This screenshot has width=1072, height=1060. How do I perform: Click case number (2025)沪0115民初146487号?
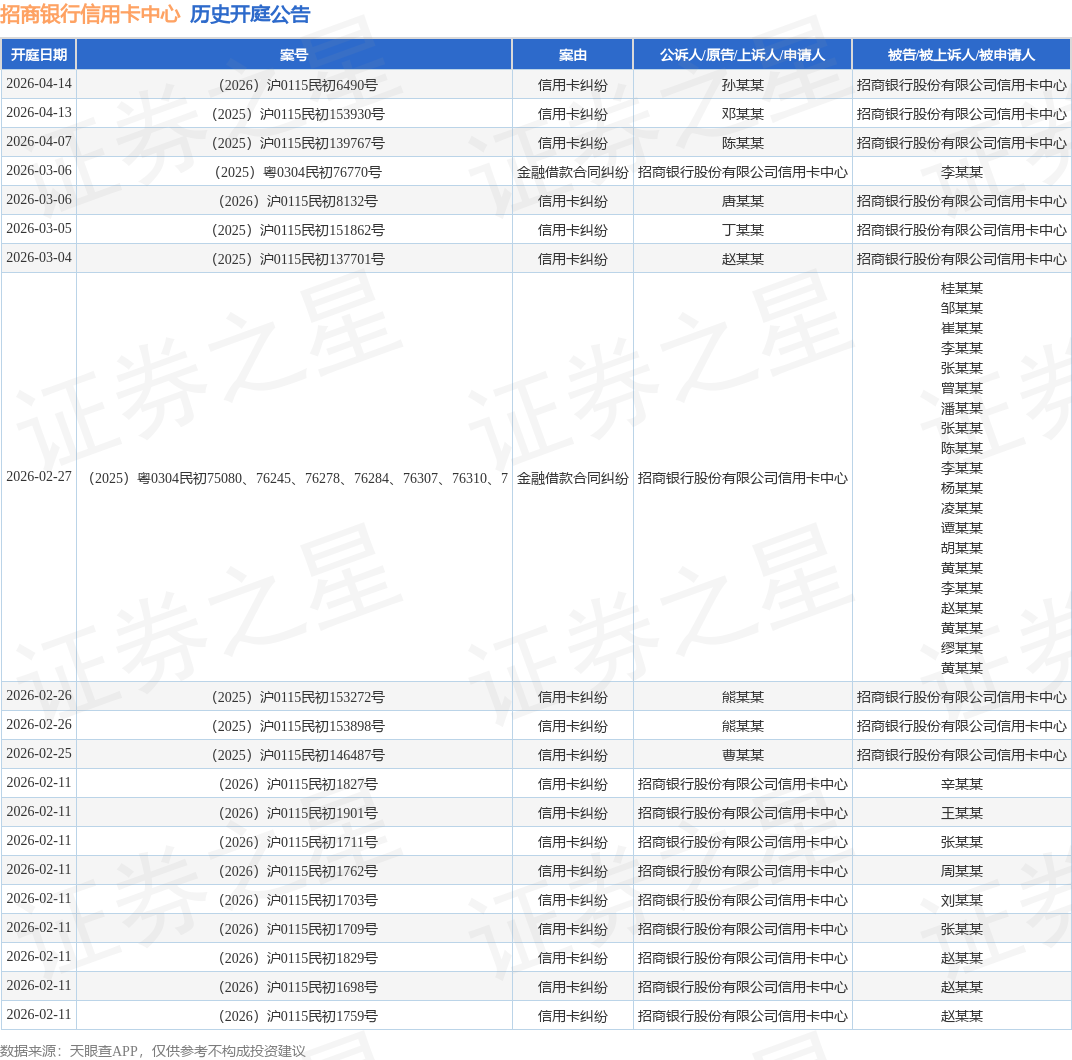pos(298,755)
